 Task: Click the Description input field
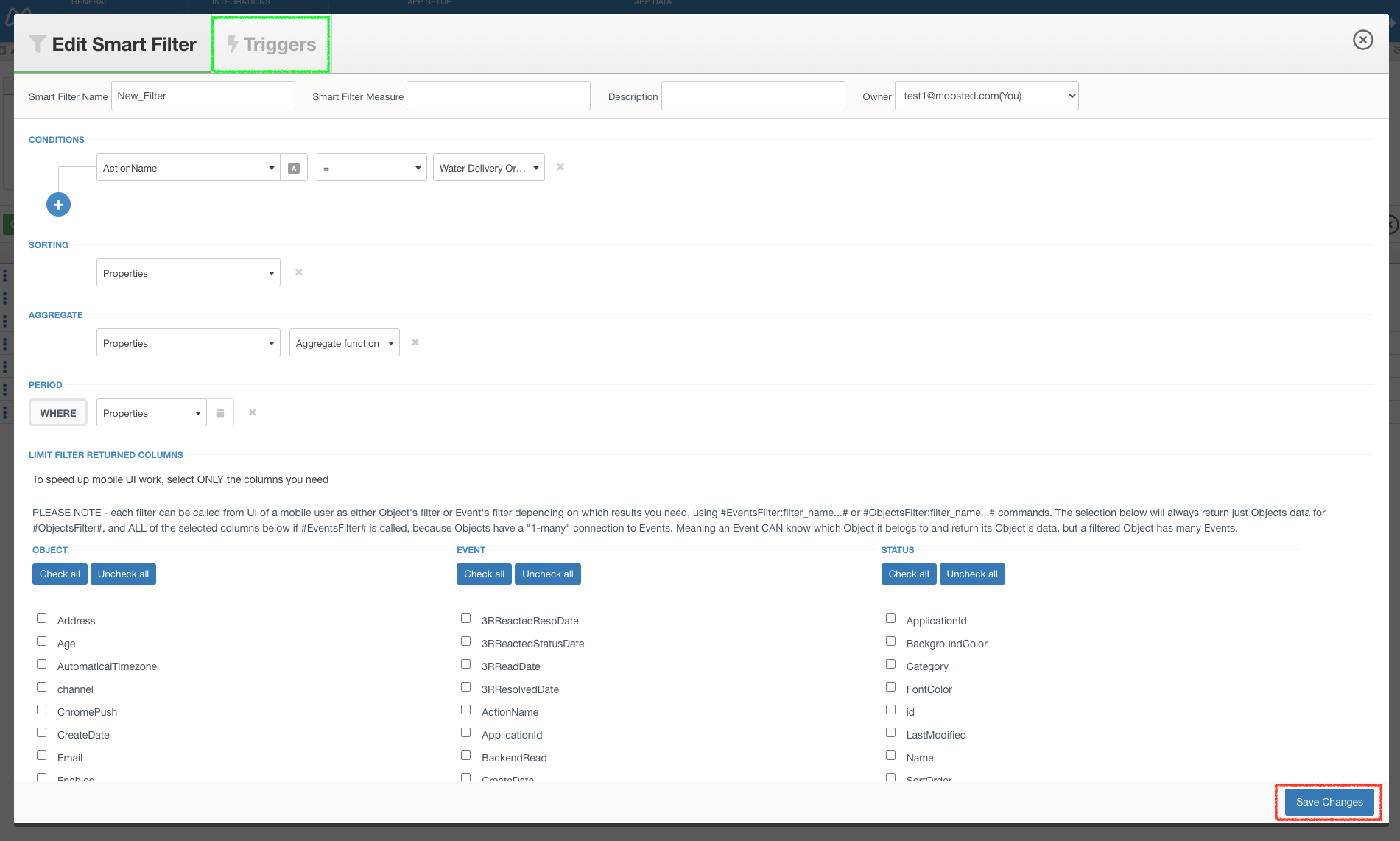click(x=753, y=96)
